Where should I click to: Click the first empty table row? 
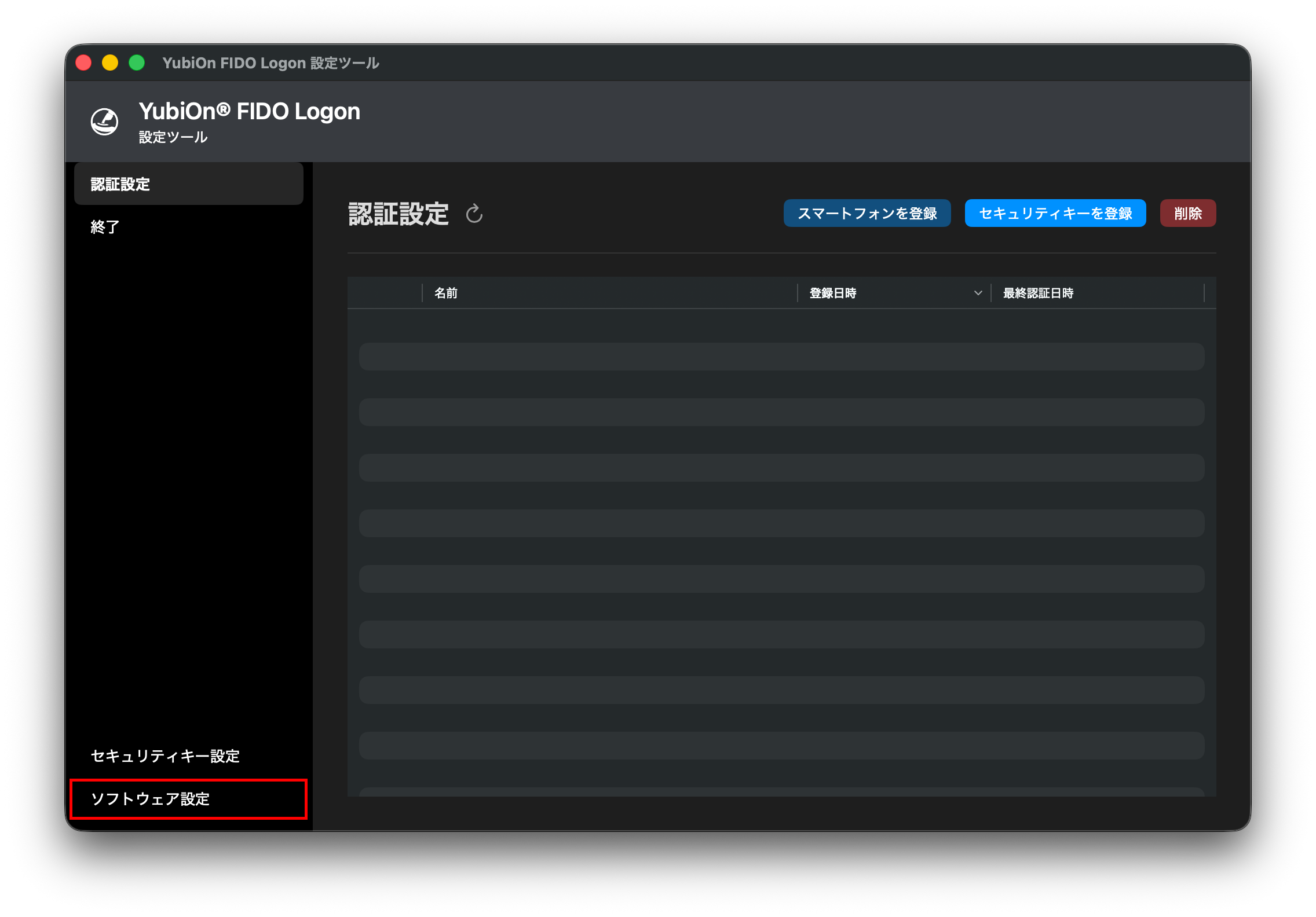pos(781,357)
